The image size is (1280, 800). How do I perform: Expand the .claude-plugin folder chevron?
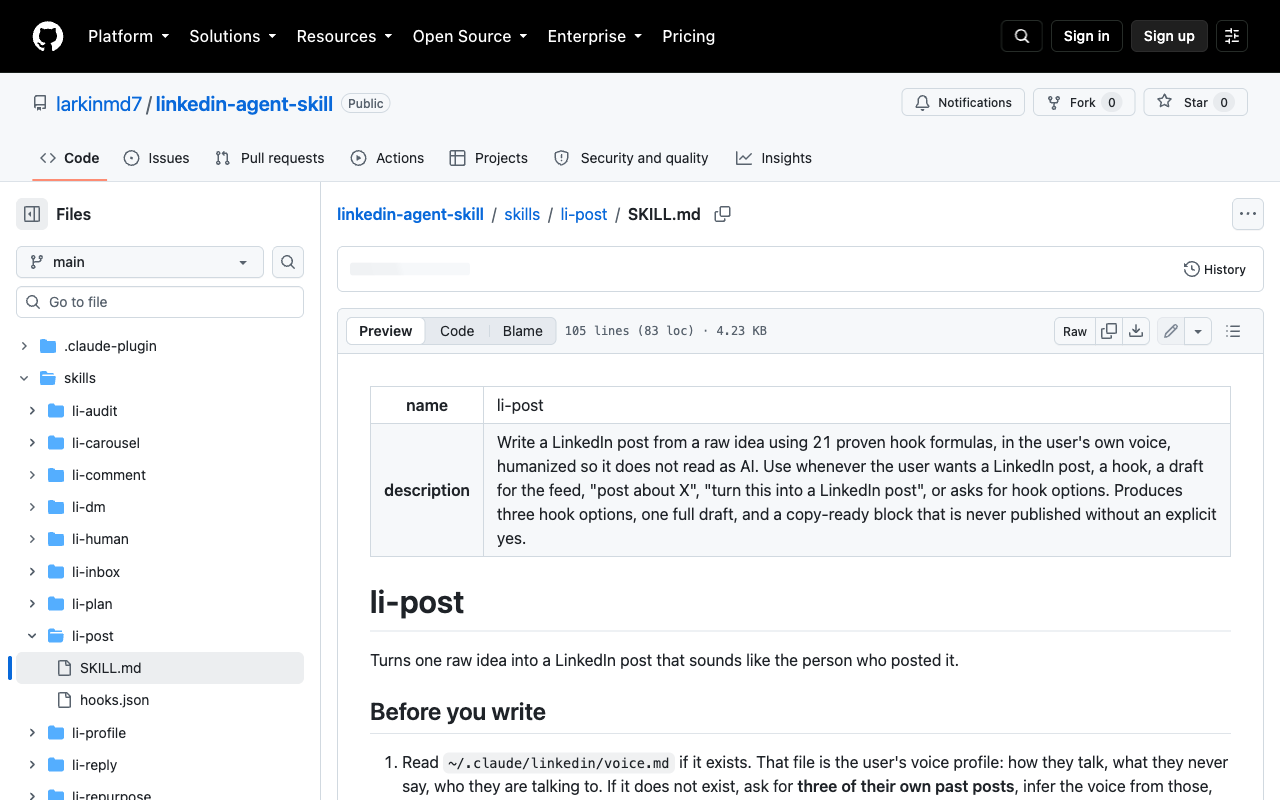click(x=24, y=346)
